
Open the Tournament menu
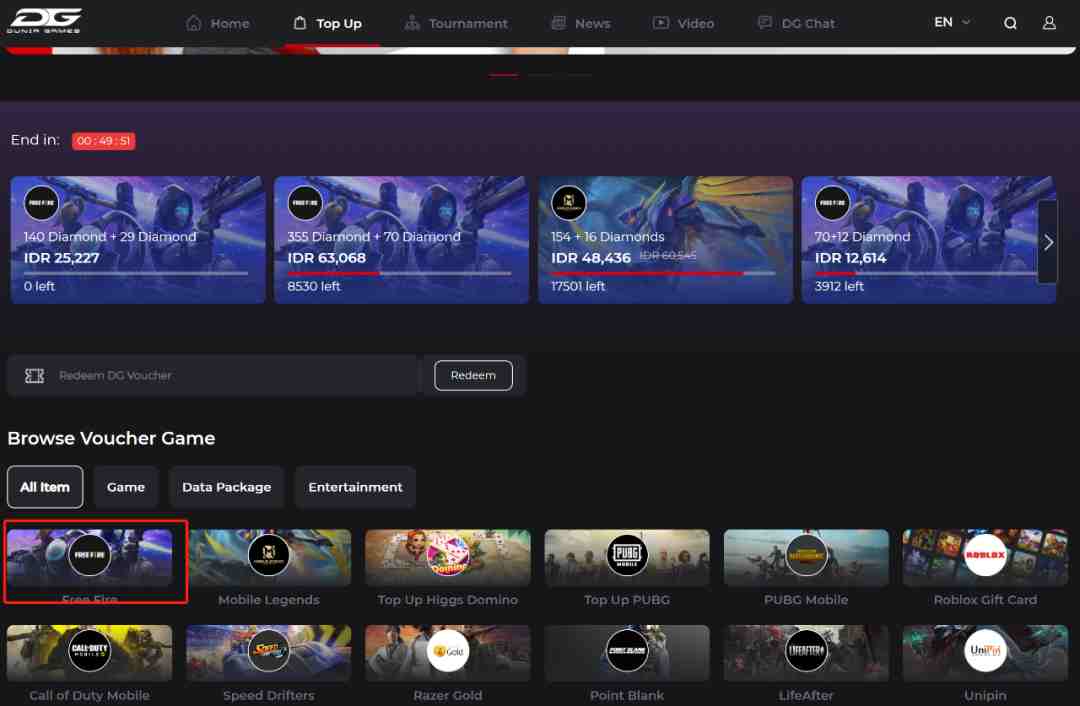coord(456,23)
